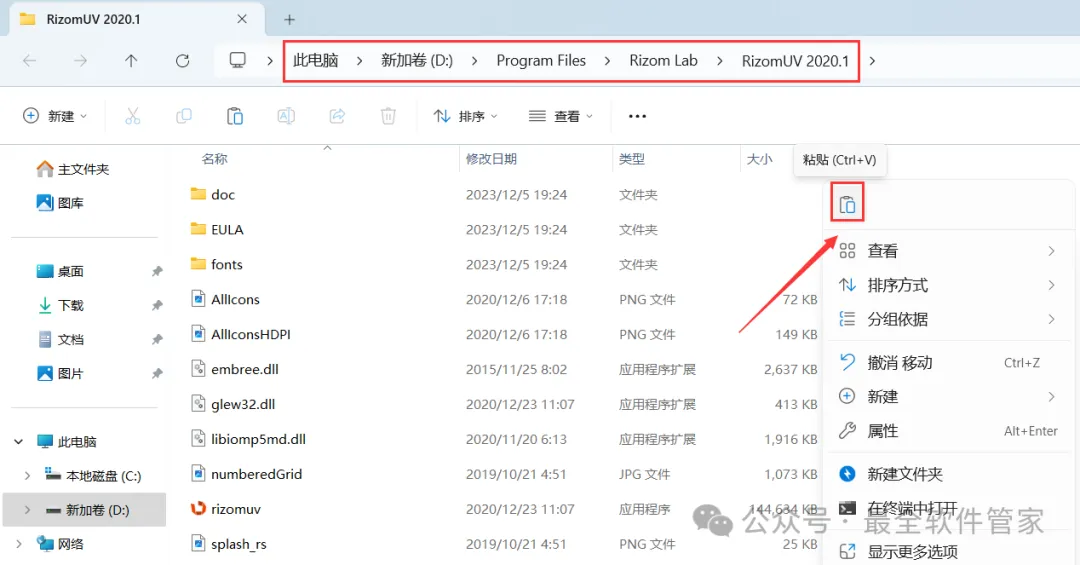Choose 新建文件夹 in context menu
1080x565 pixels.
[948, 474]
